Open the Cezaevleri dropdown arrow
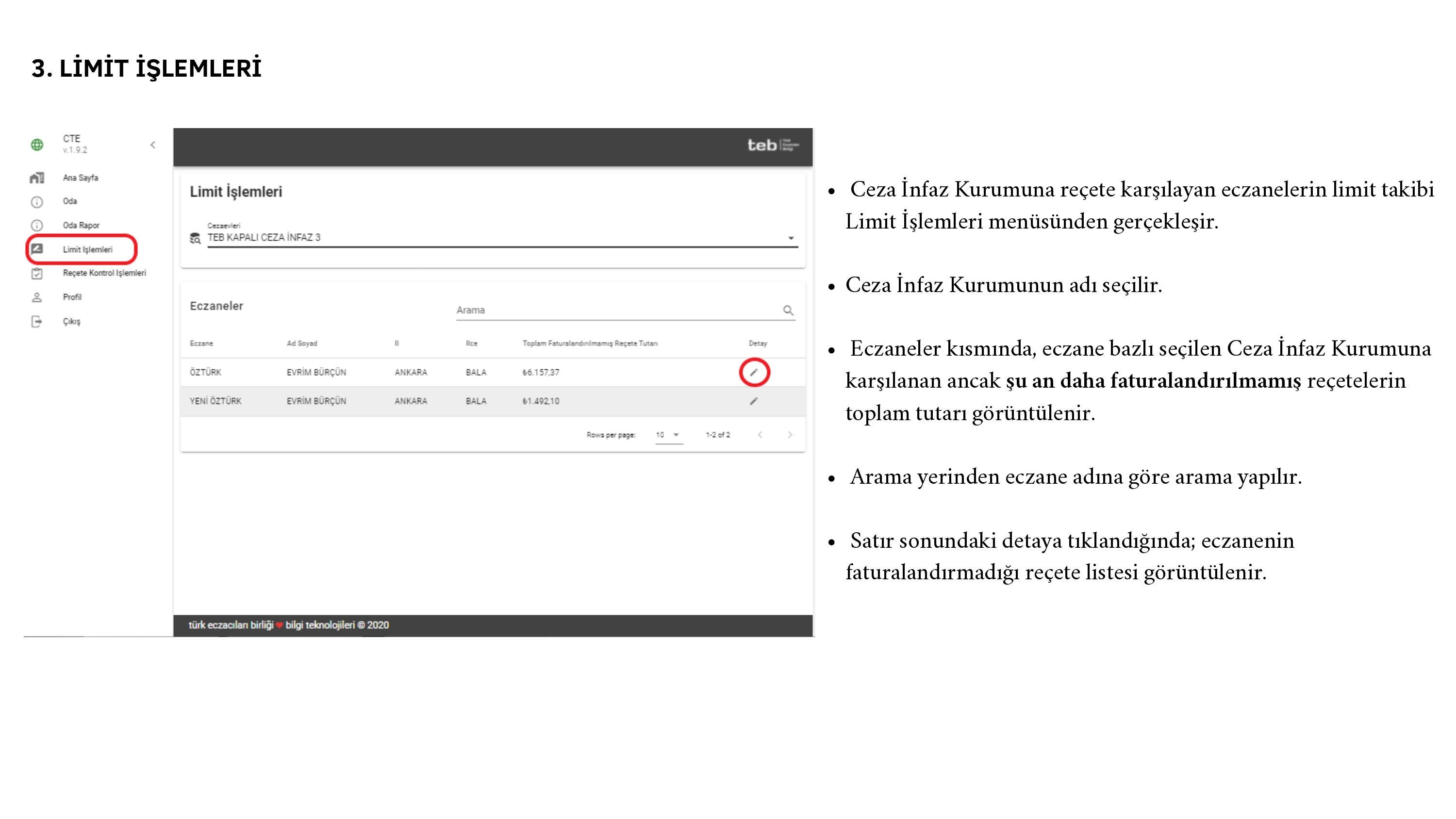The width and height of the screenshot is (1456, 819). tap(791, 238)
